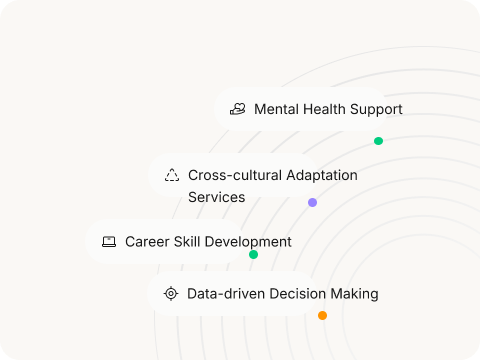Click the word Support in the top label

(x=376, y=110)
